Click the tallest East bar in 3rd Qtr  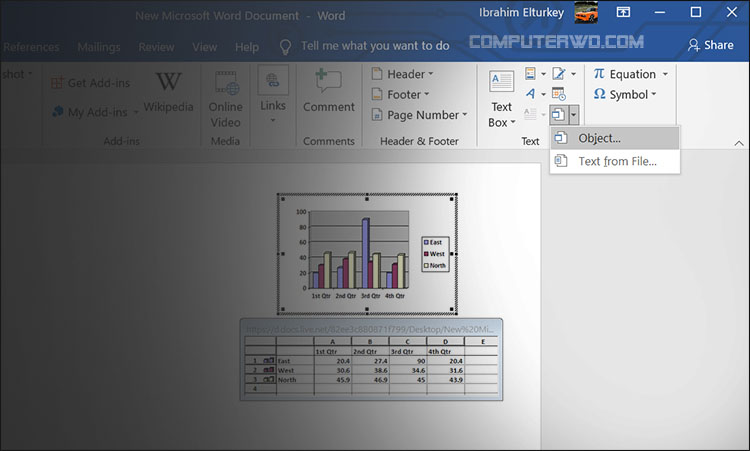point(366,253)
